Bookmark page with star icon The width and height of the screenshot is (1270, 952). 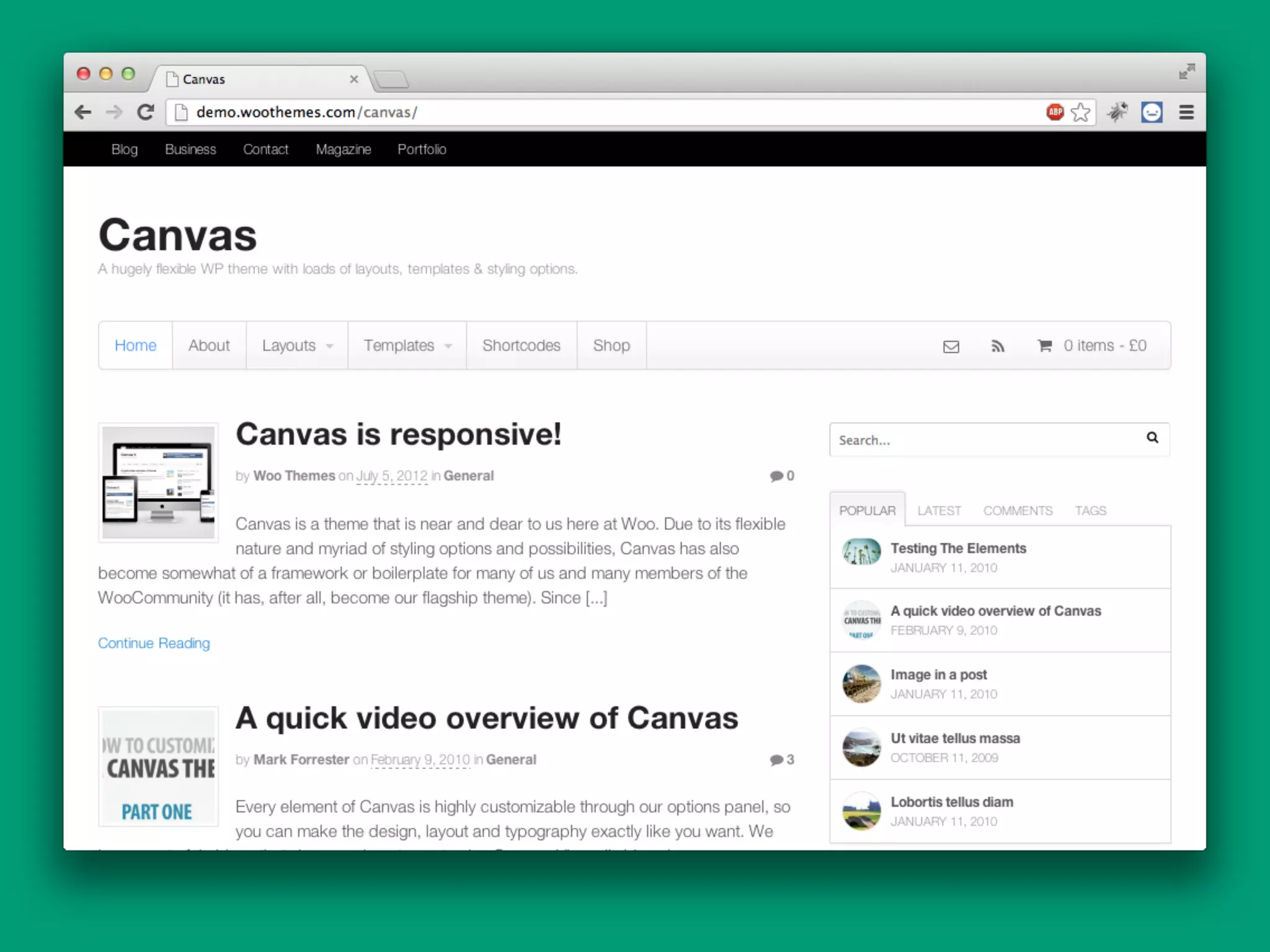click(x=1080, y=112)
